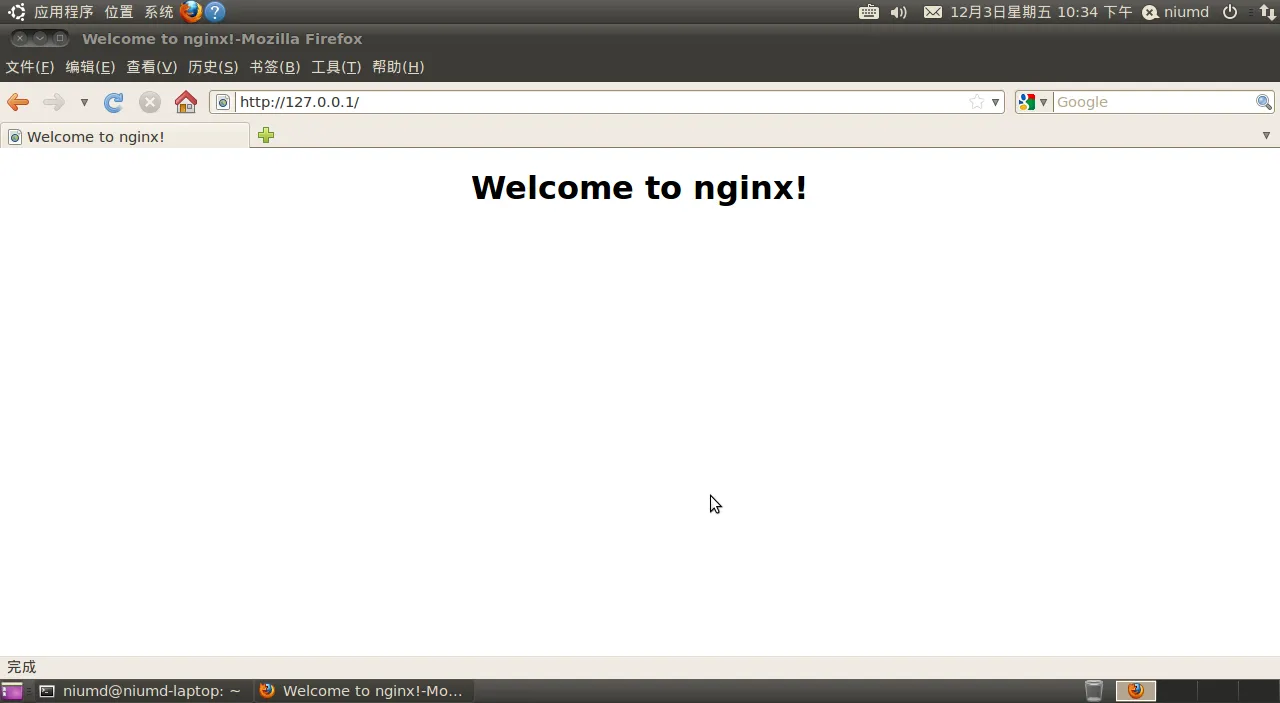This screenshot has height=703, width=1280.
Task: Open the power session menu icon
Action: pos(1230,12)
